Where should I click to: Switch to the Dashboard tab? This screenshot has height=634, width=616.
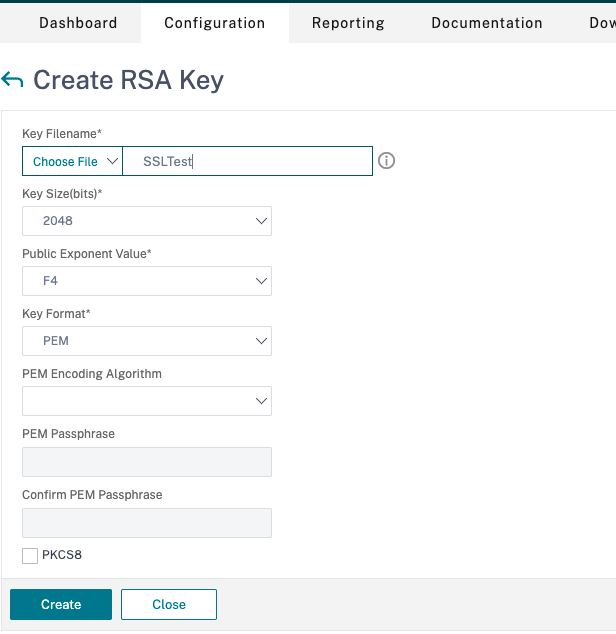(78, 22)
